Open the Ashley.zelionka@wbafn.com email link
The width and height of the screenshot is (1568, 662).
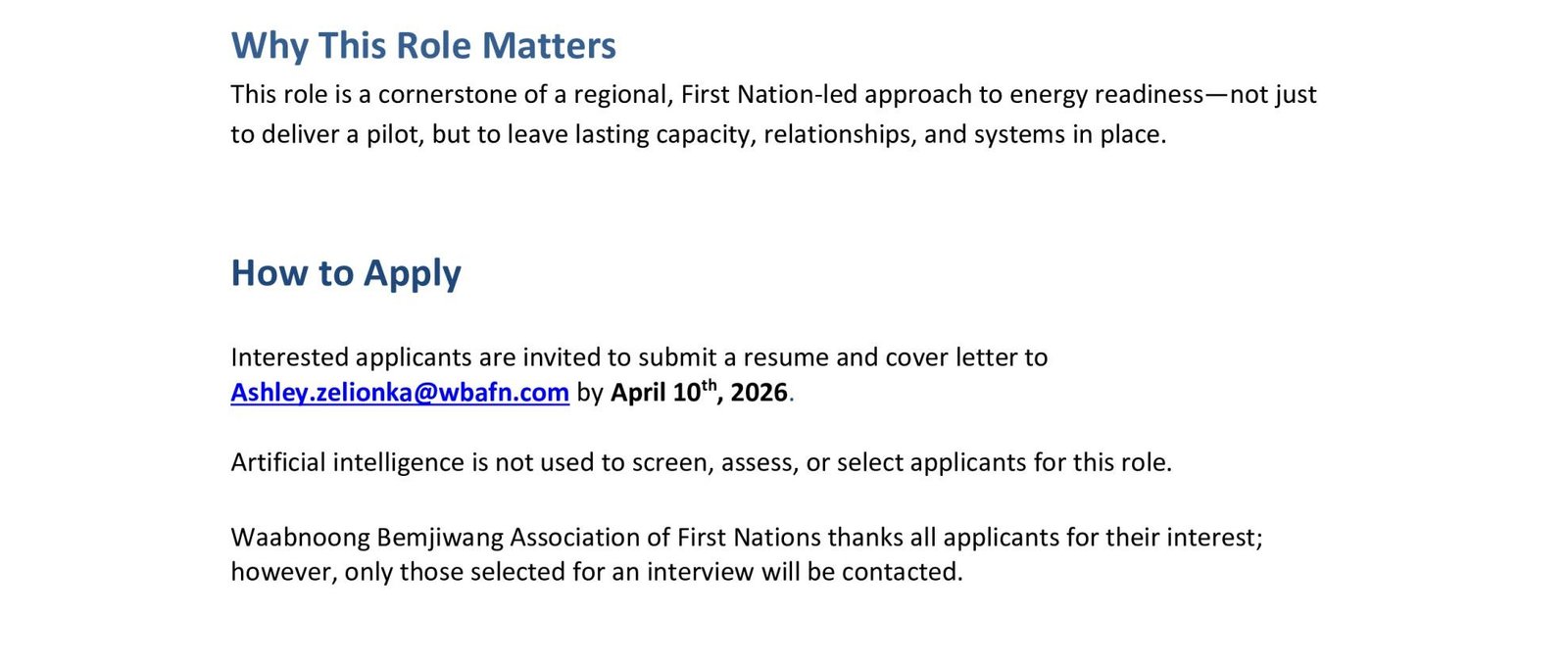400,393
